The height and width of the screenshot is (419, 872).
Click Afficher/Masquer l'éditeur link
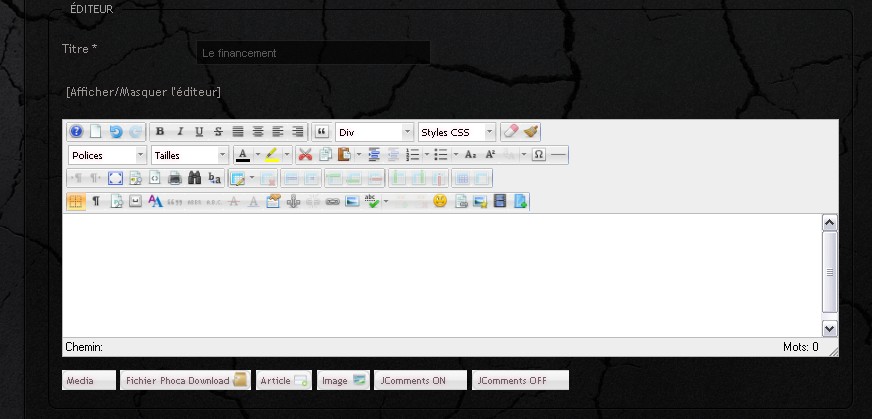[x=143, y=92]
